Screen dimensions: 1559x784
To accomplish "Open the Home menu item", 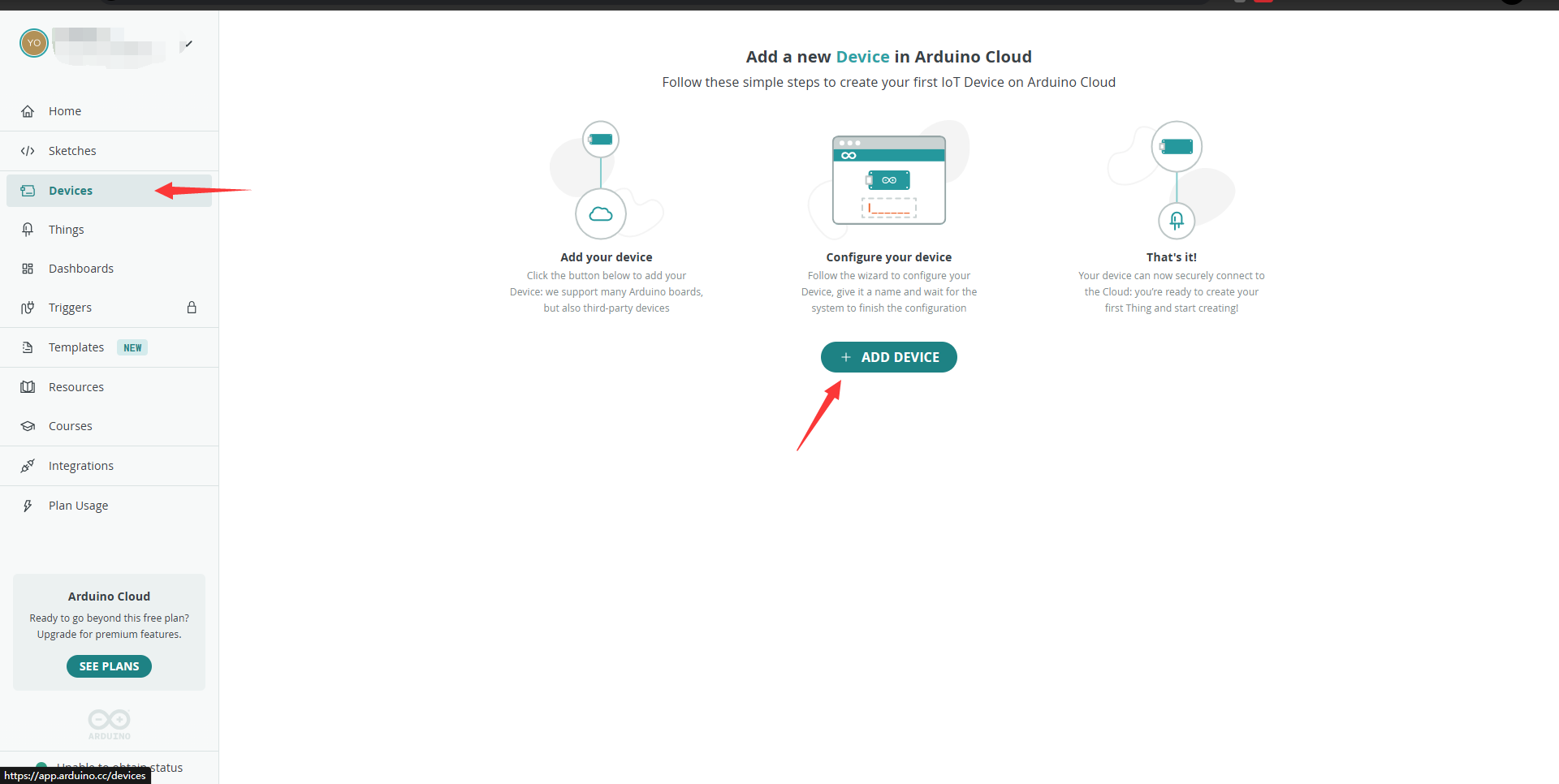I will pyautogui.click(x=109, y=111).
